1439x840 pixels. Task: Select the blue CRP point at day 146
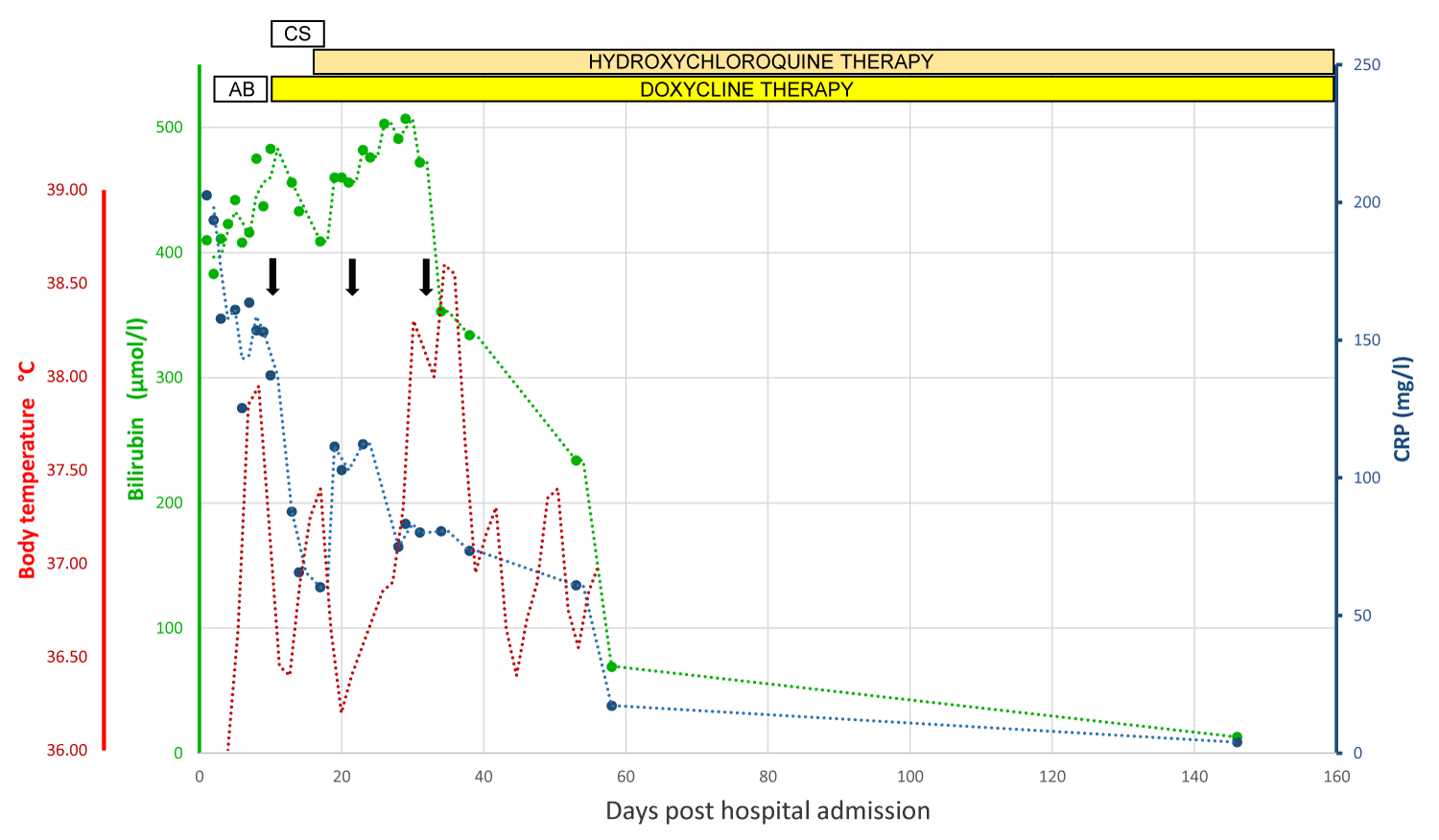[1237, 742]
